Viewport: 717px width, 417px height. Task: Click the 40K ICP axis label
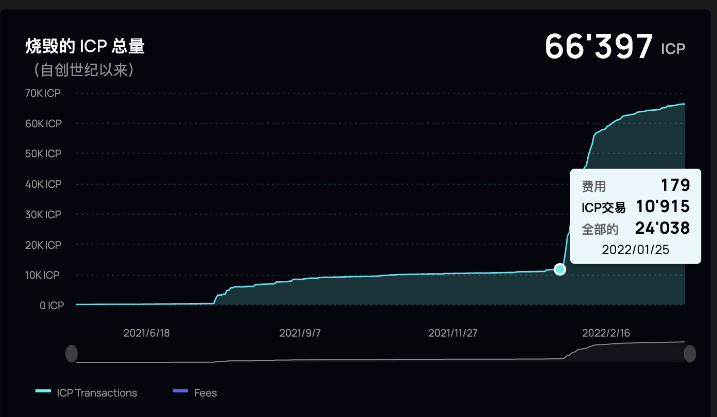click(43, 184)
